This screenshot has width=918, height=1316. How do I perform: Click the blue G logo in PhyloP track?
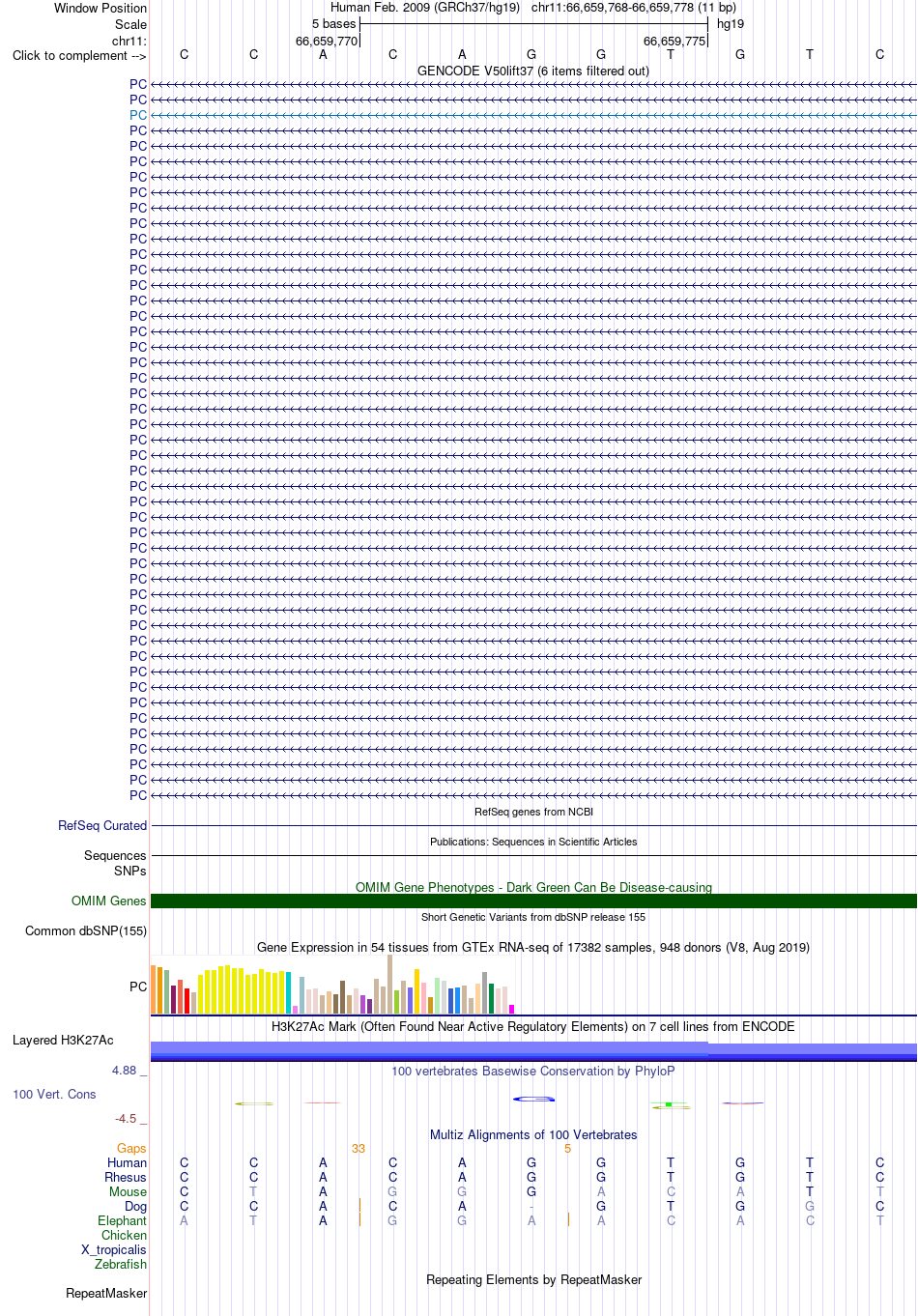[533, 1099]
